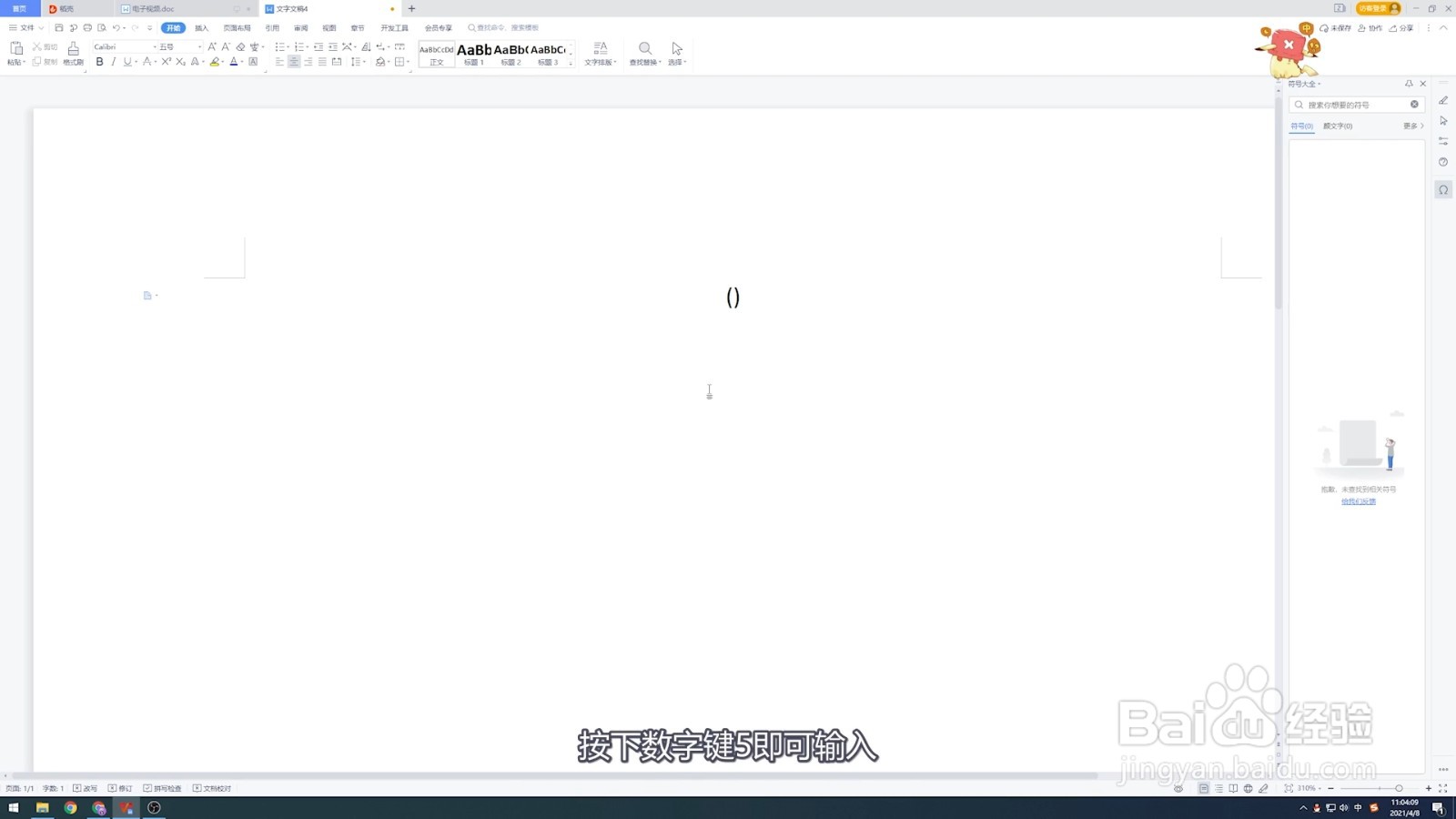This screenshot has width=1456, height=819.
Task: Click the Decrease font size icon
Action: point(226,46)
